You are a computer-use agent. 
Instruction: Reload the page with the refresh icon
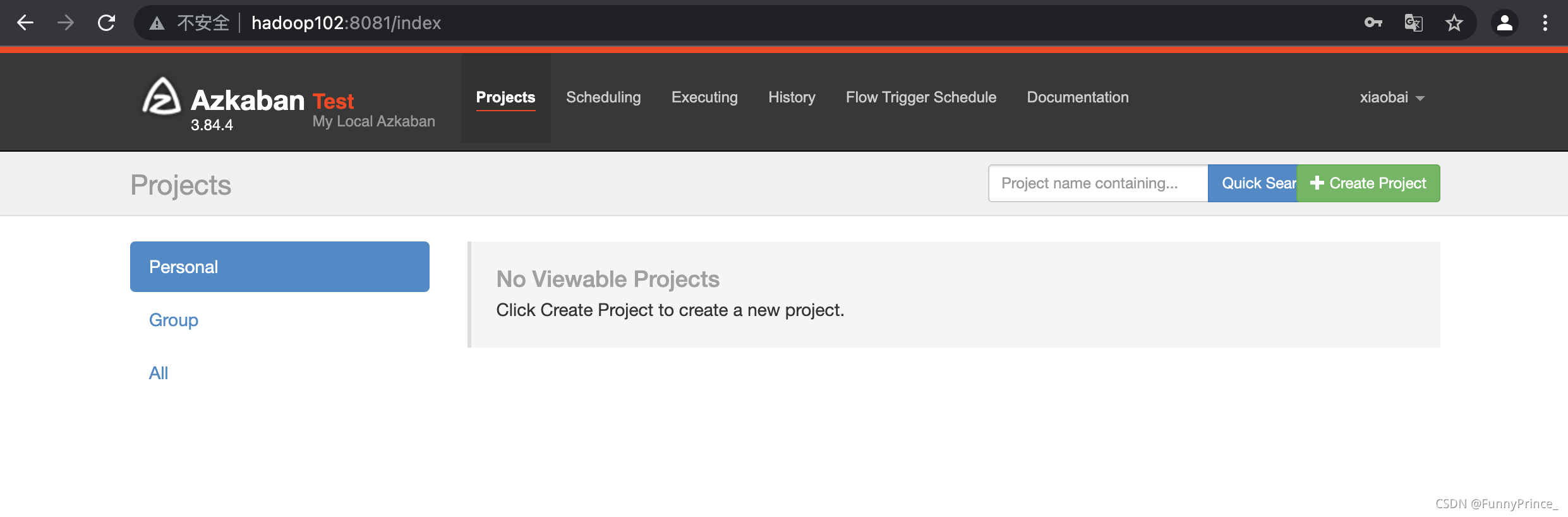(x=106, y=23)
